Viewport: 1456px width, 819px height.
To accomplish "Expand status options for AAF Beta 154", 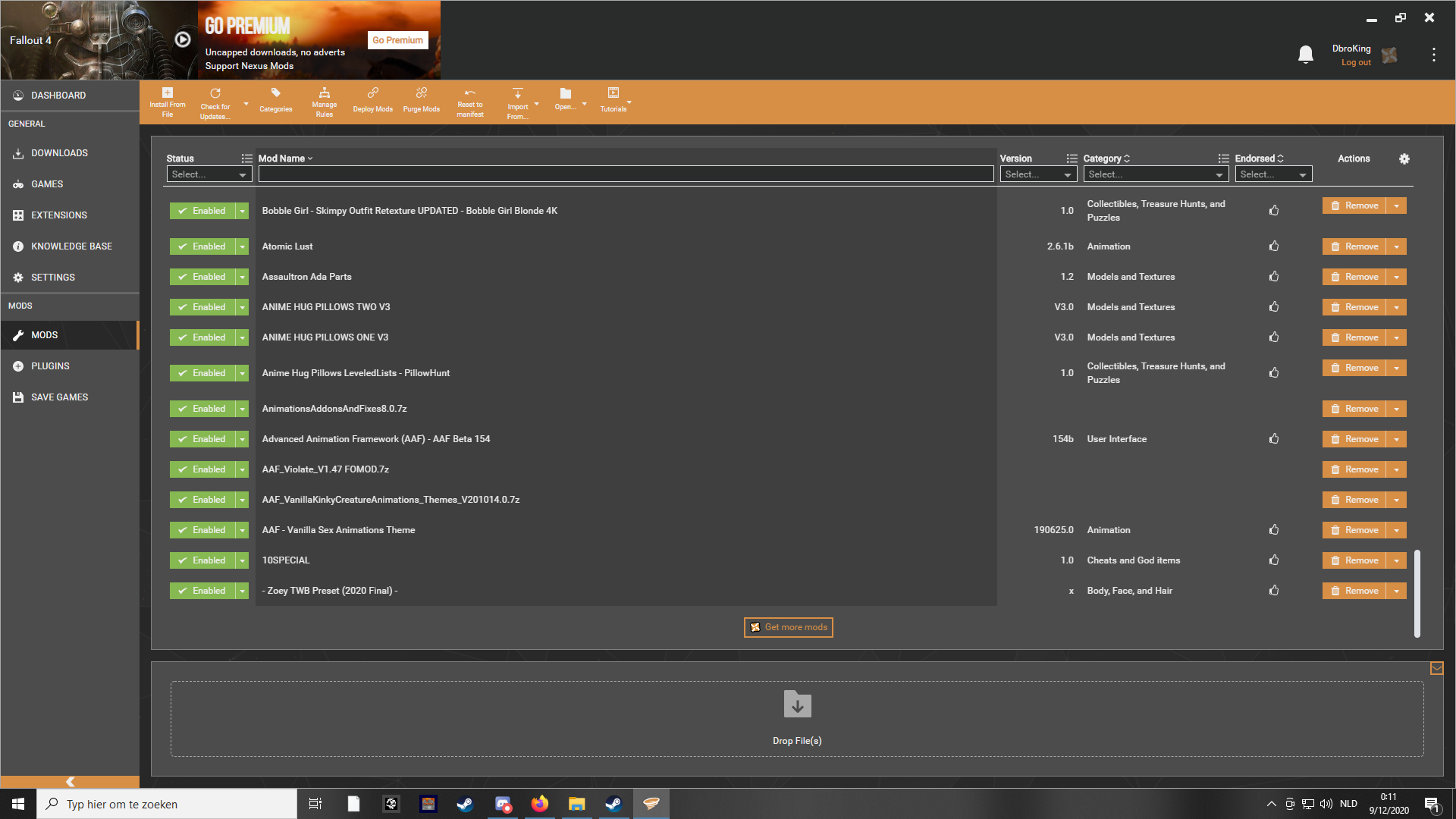I will click(x=242, y=439).
